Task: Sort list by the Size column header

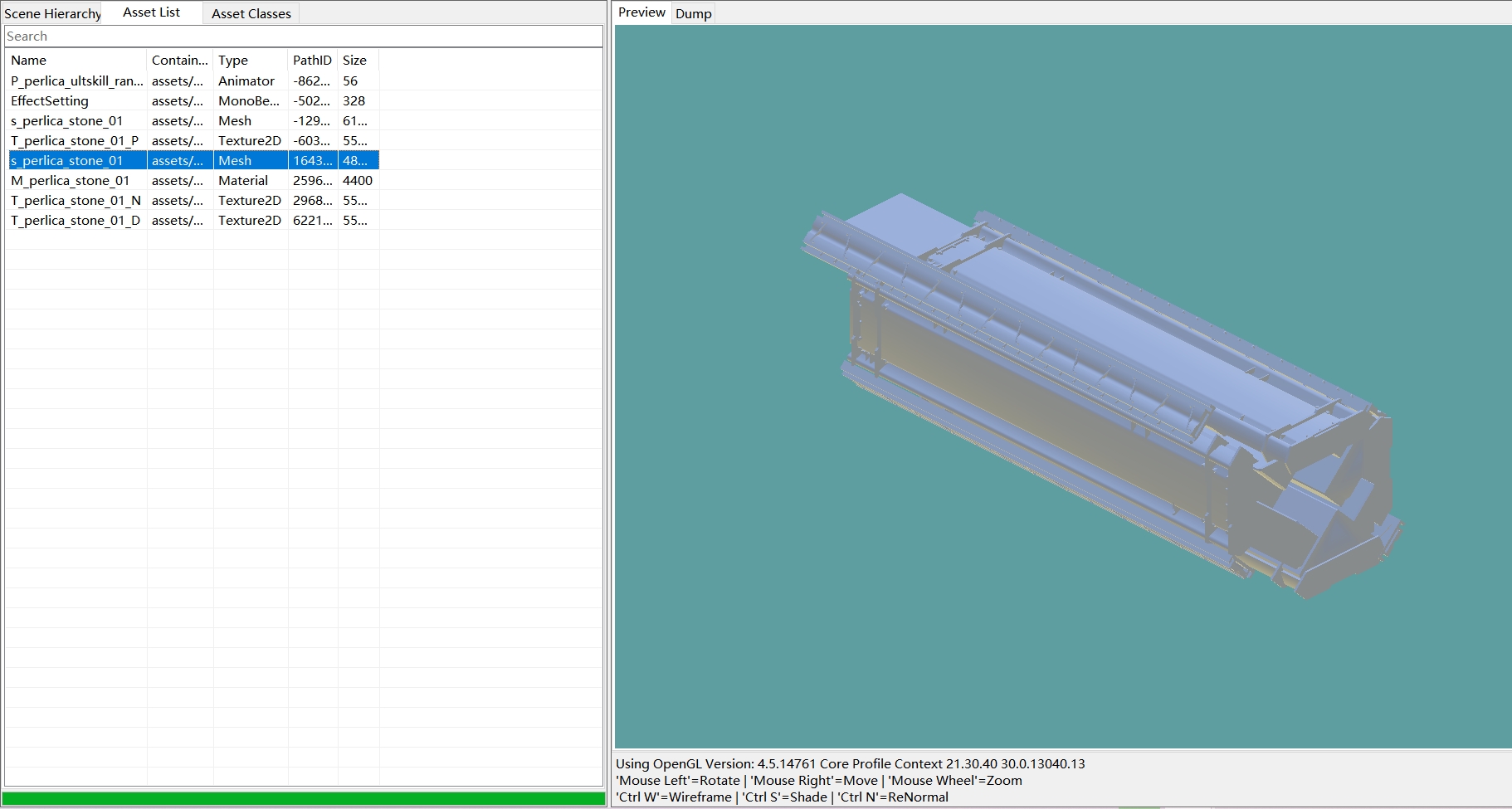Action: (355, 61)
